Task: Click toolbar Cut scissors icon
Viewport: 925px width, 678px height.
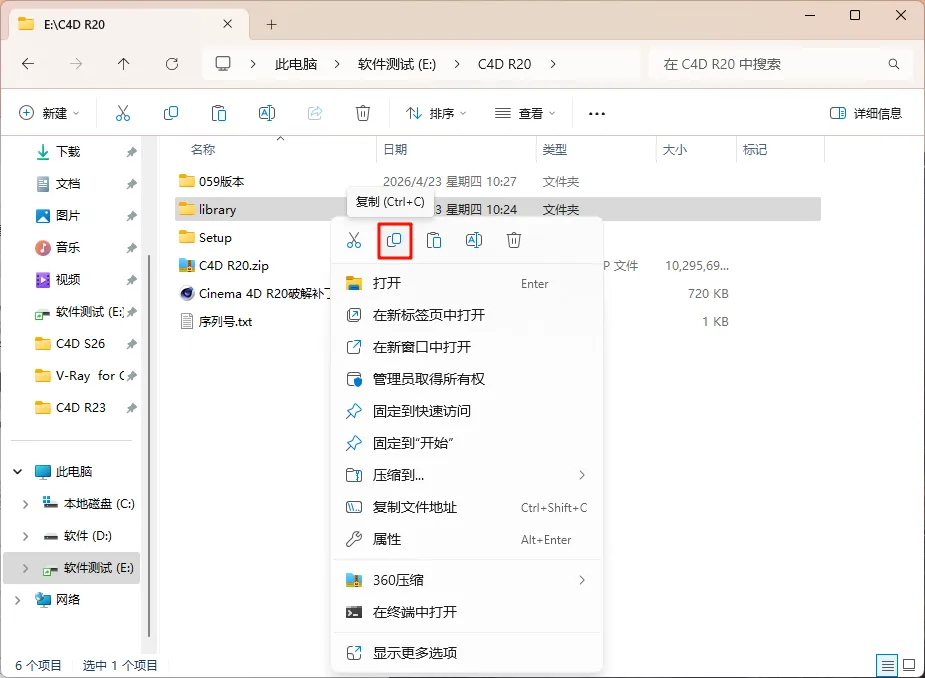Action: (x=123, y=113)
